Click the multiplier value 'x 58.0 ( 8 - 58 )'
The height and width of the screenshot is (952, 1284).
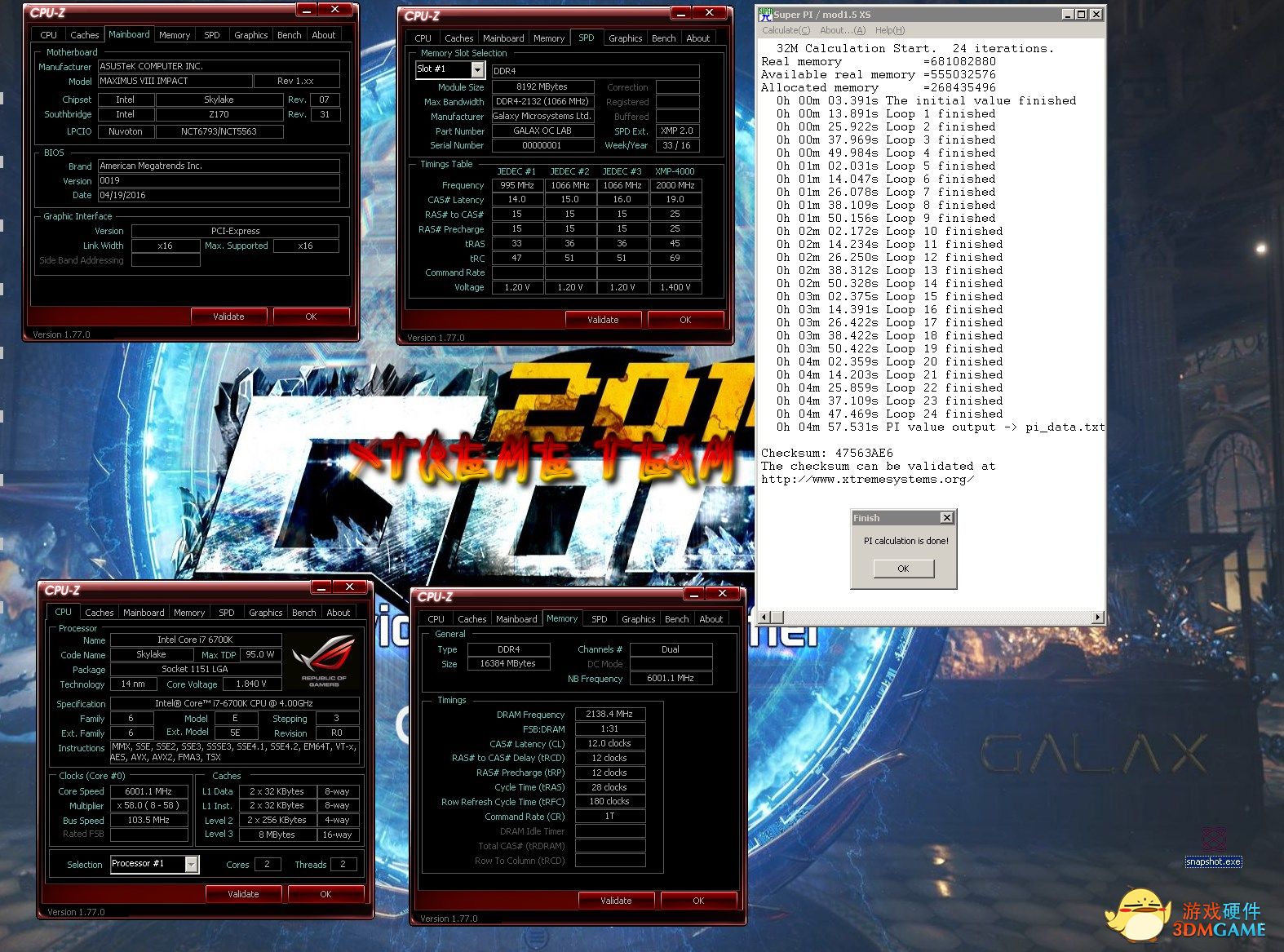tap(148, 805)
